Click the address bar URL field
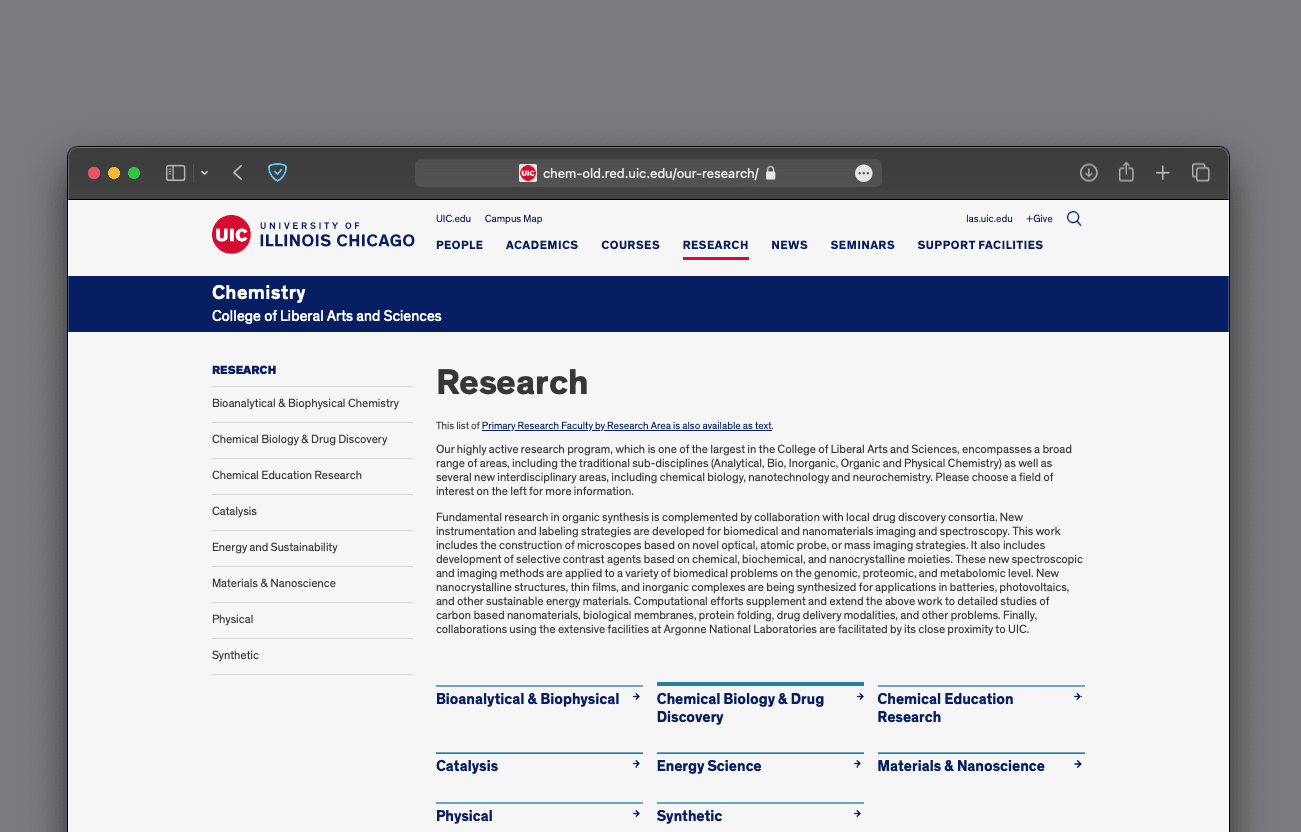1301x832 pixels. [x=648, y=173]
